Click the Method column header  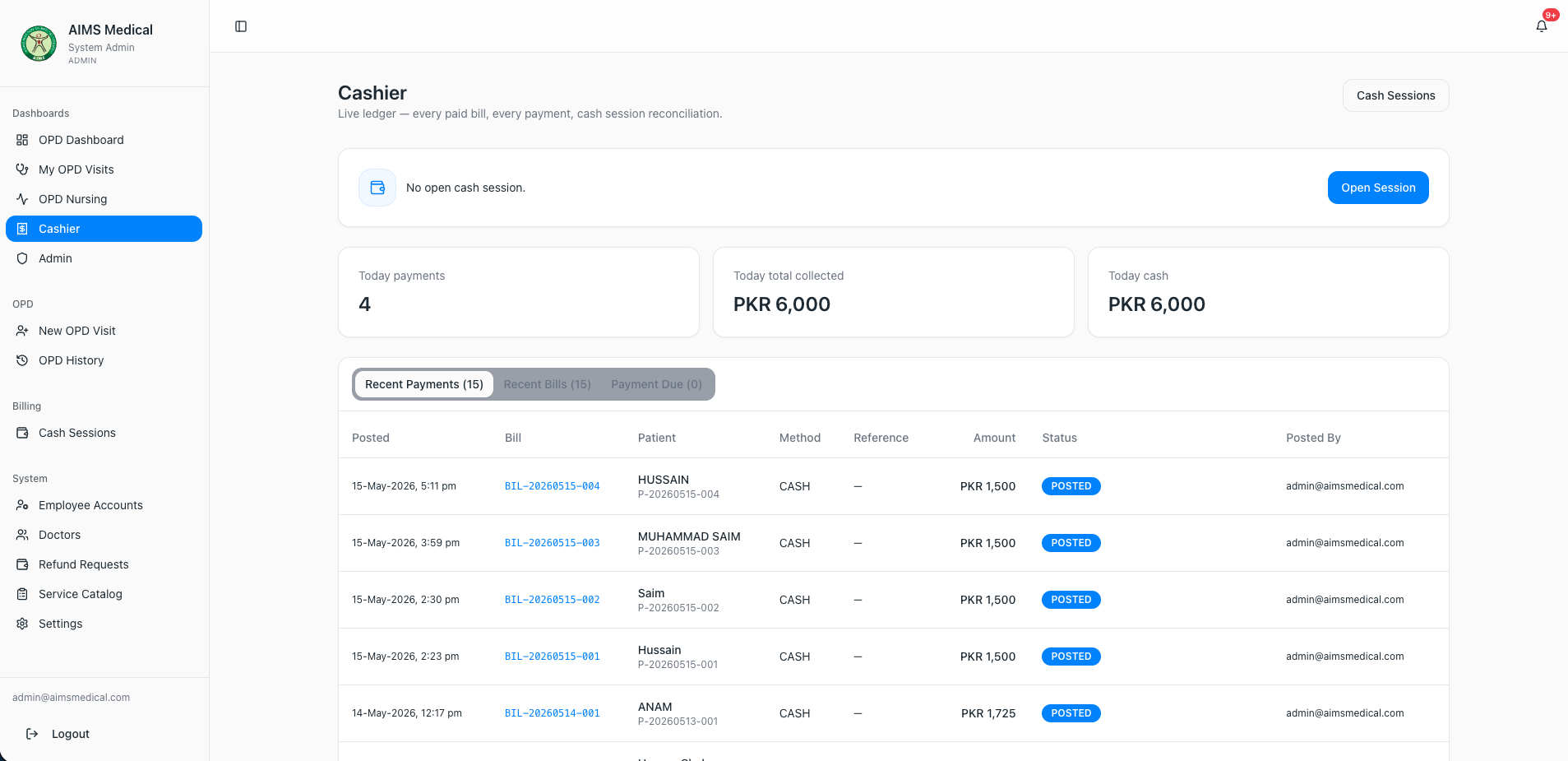[x=800, y=438]
